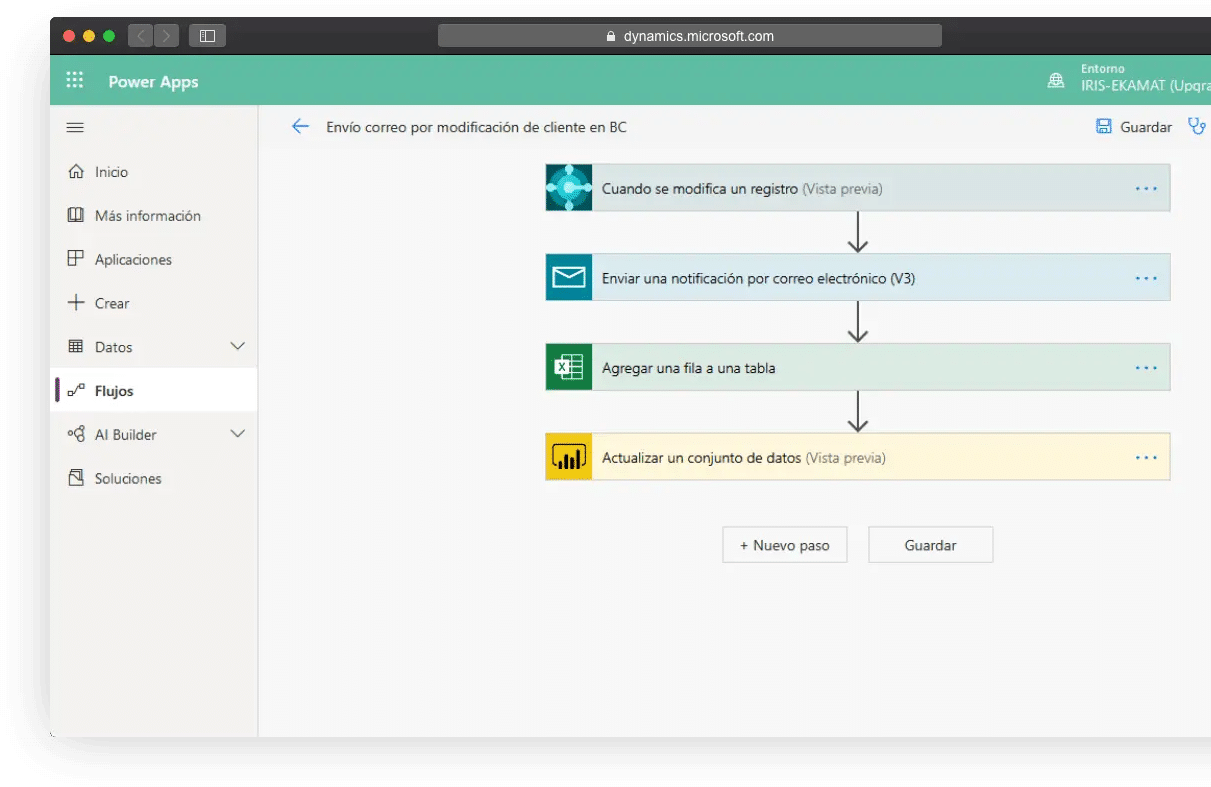This screenshot has width=1211, height=787.
Task: Click the Nuevo paso button
Action: tap(784, 545)
